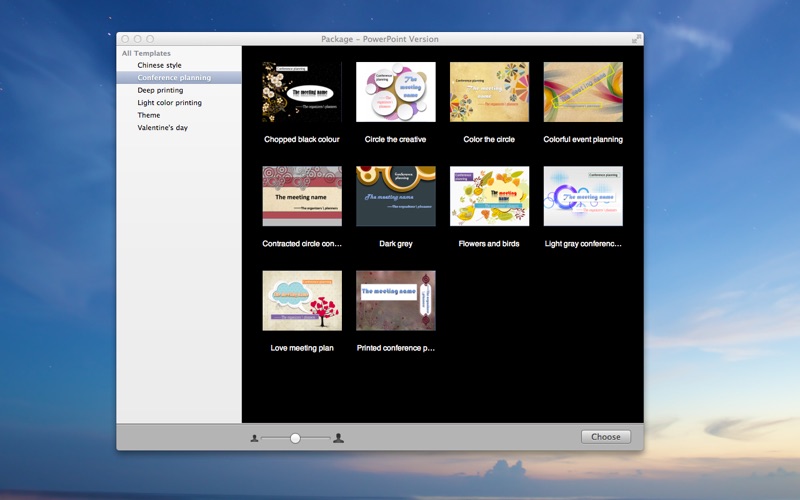
Task: Click the large person icon right of slider
Action: (338, 438)
